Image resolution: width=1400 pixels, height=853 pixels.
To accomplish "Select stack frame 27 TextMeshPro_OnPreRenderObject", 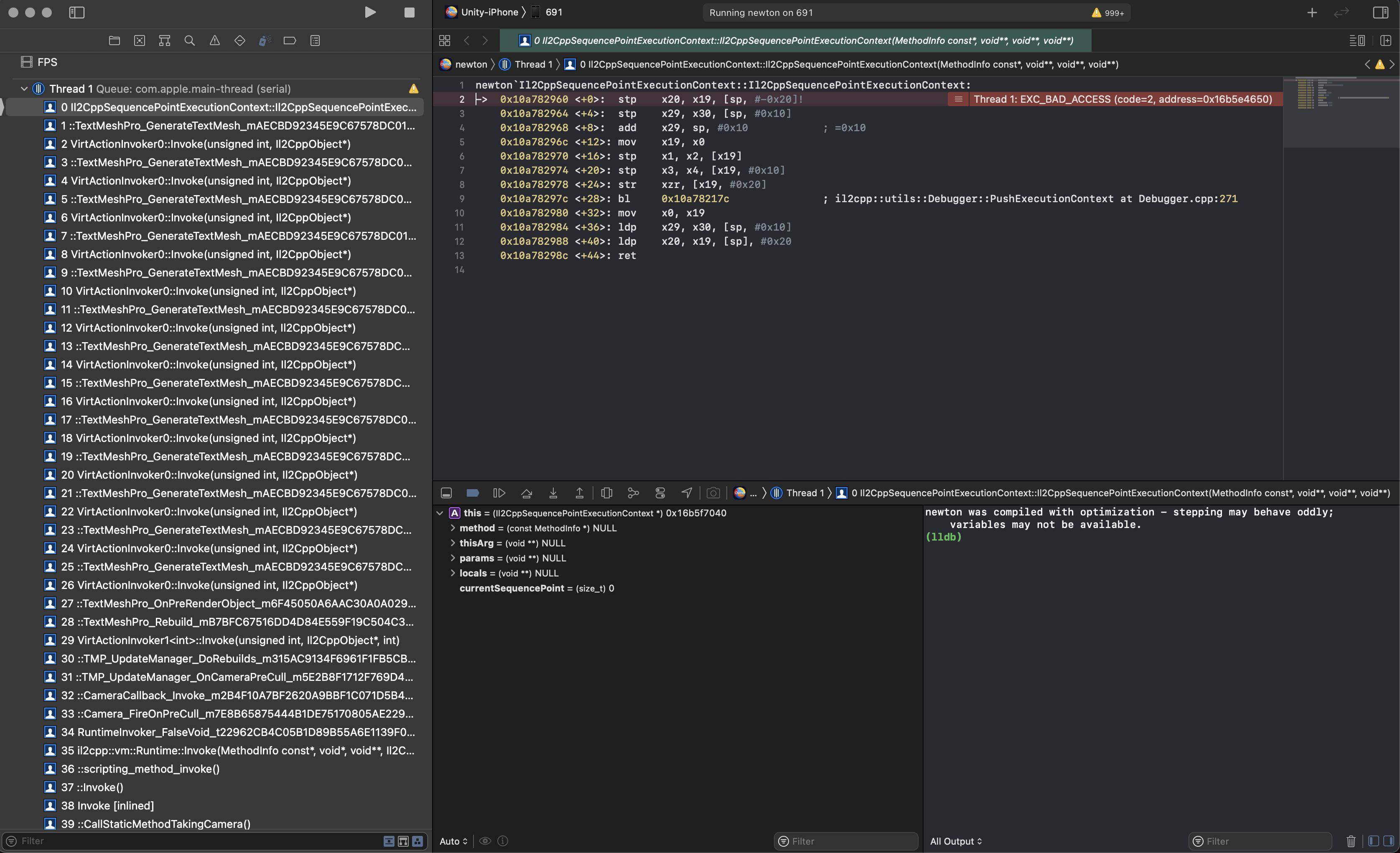I will tap(238, 603).
